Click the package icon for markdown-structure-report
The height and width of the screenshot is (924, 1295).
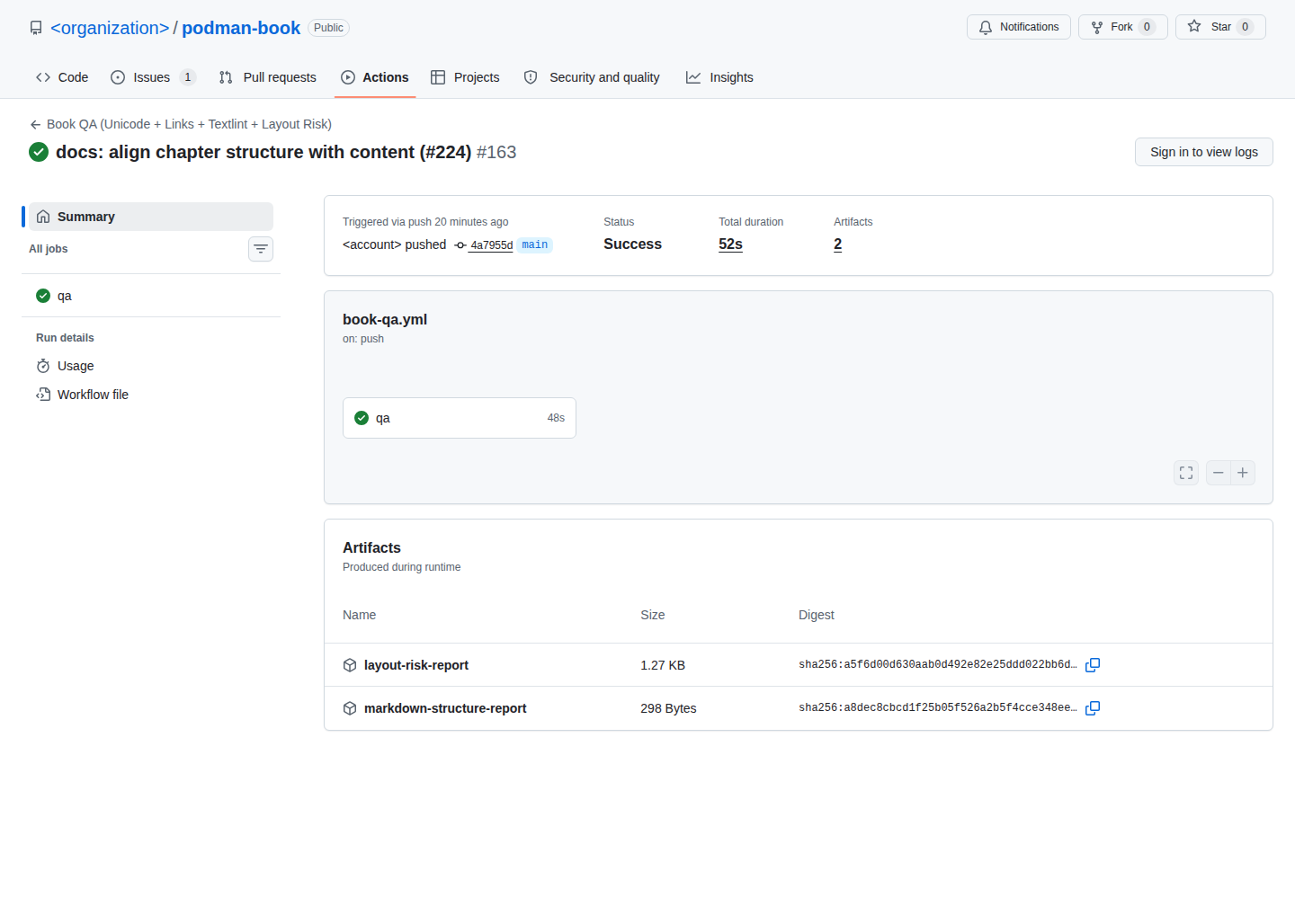(x=350, y=708)
